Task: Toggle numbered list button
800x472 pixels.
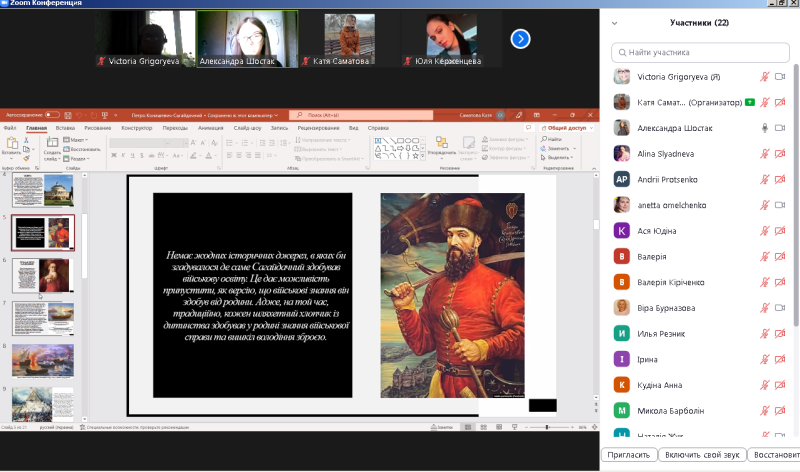Action: point(246,143)
